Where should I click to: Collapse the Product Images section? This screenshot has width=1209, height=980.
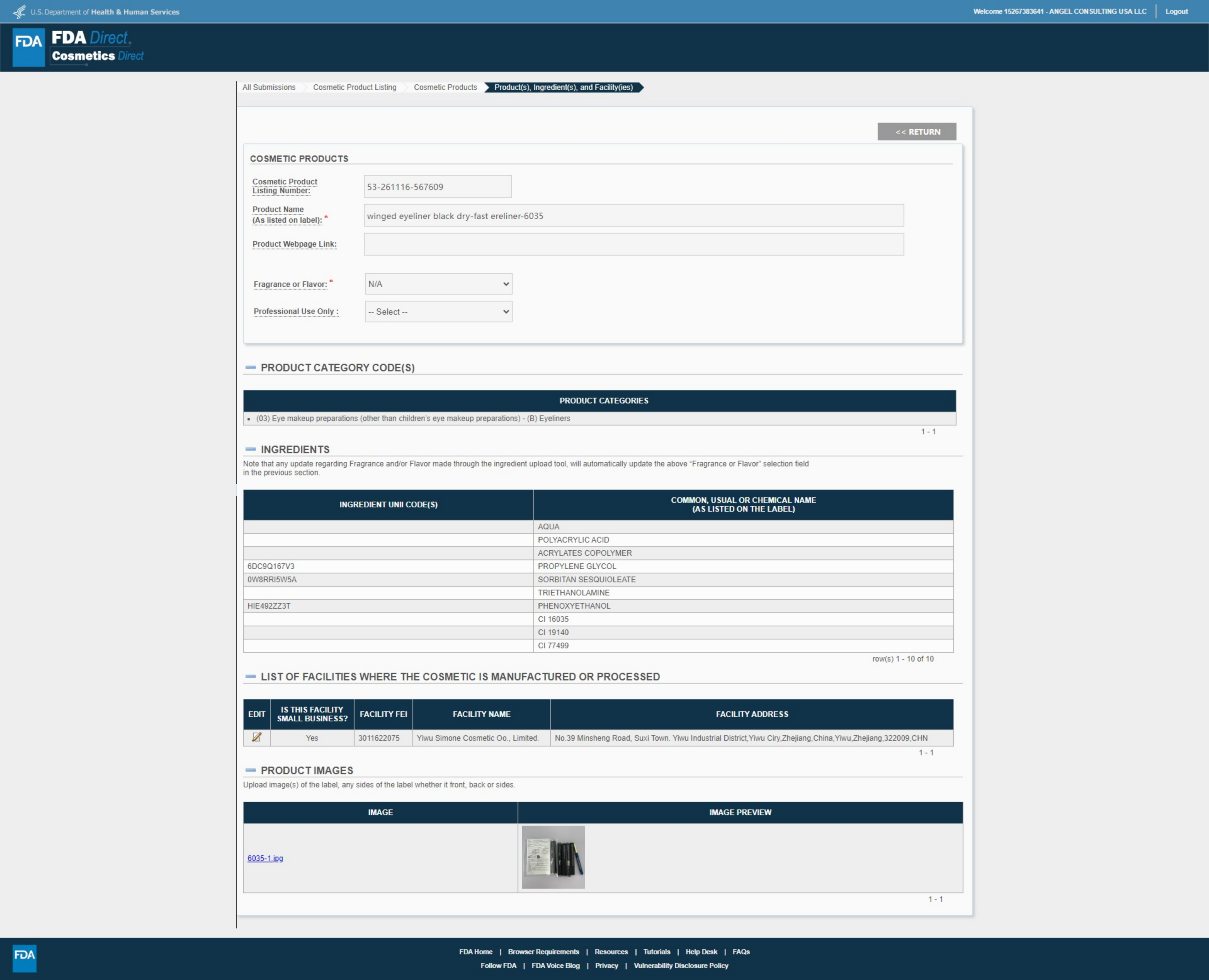click(251, 770)
